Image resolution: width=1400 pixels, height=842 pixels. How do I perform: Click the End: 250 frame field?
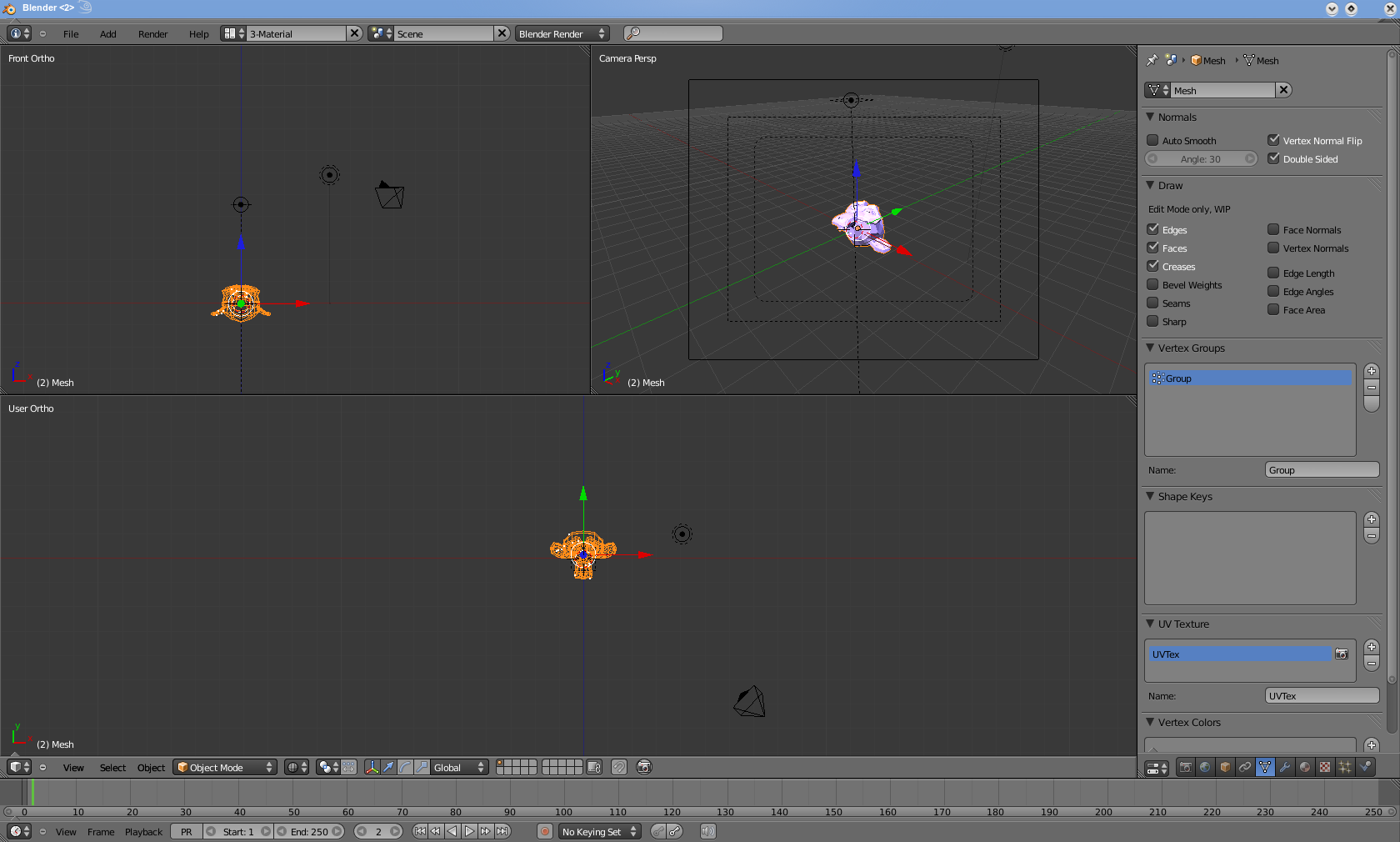tap(309, 831)
